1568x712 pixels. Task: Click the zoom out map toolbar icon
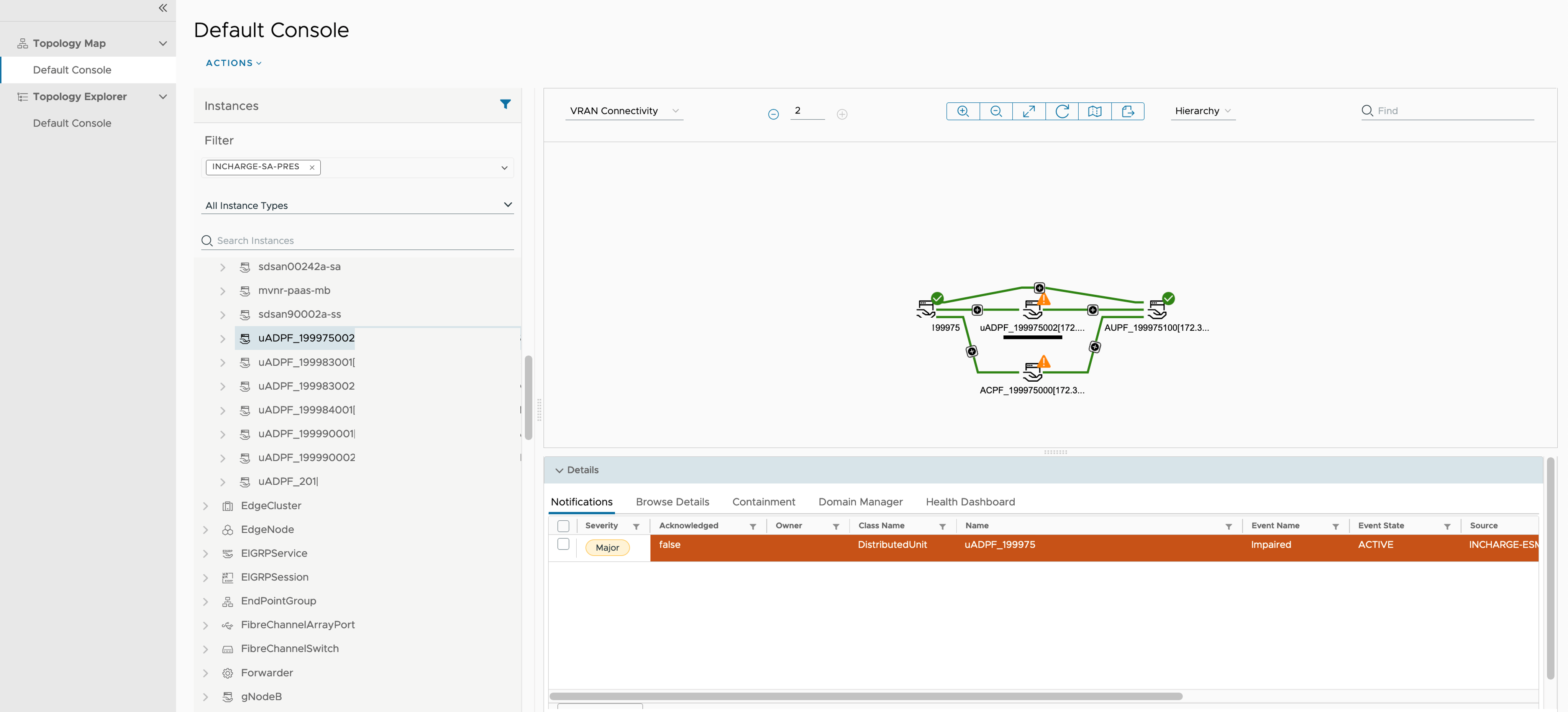click(x=996, y=112)
